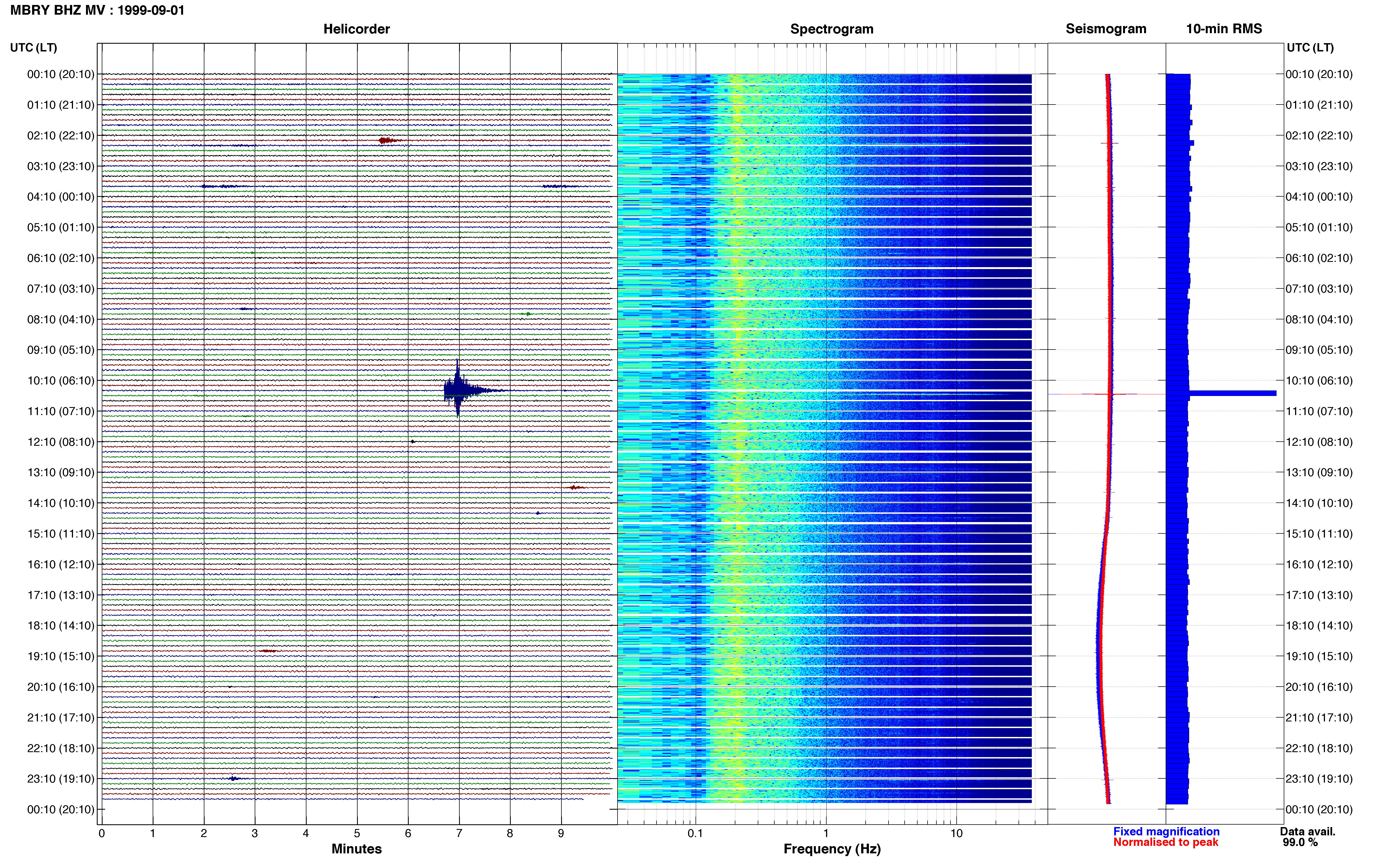Click the 23:10 (19:10) label on the helicorder axis
The image size is (1388, 868).
click(x=61, y=779)
